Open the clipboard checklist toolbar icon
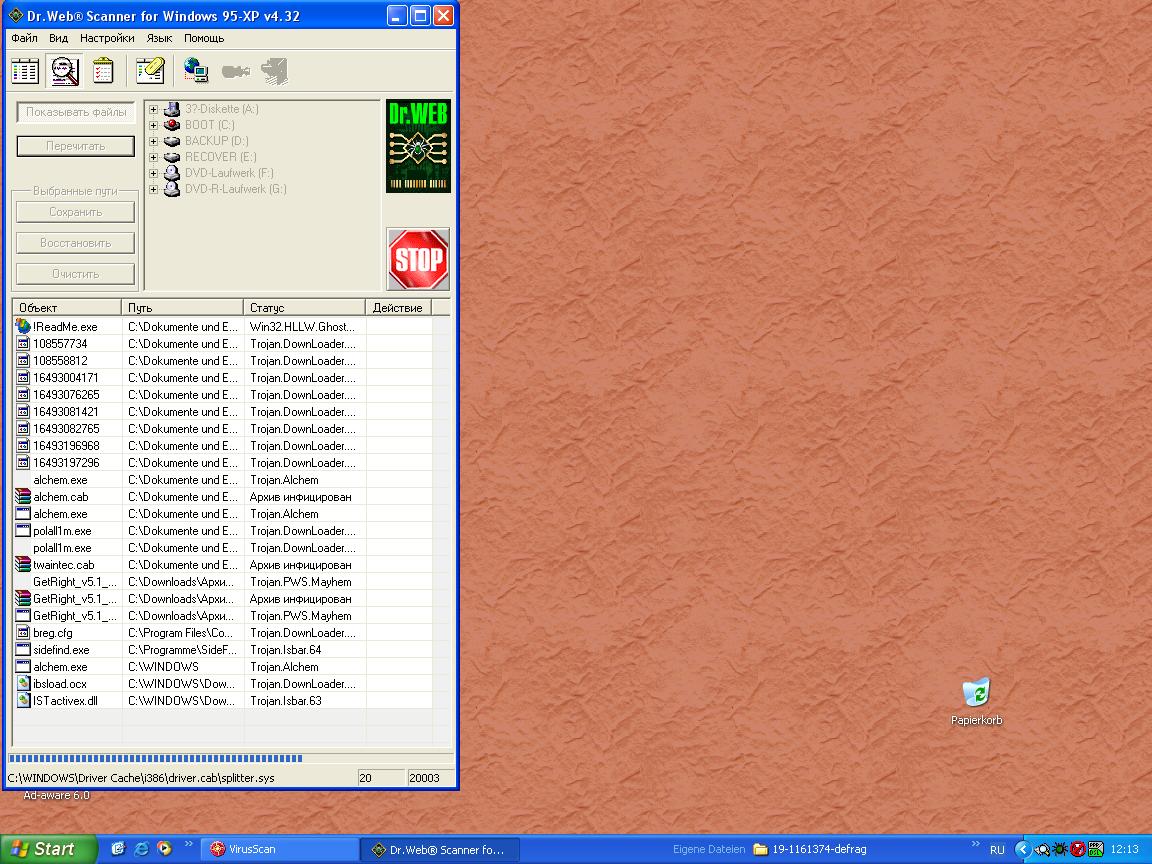 pyautogui.click(x=103, y=71)
